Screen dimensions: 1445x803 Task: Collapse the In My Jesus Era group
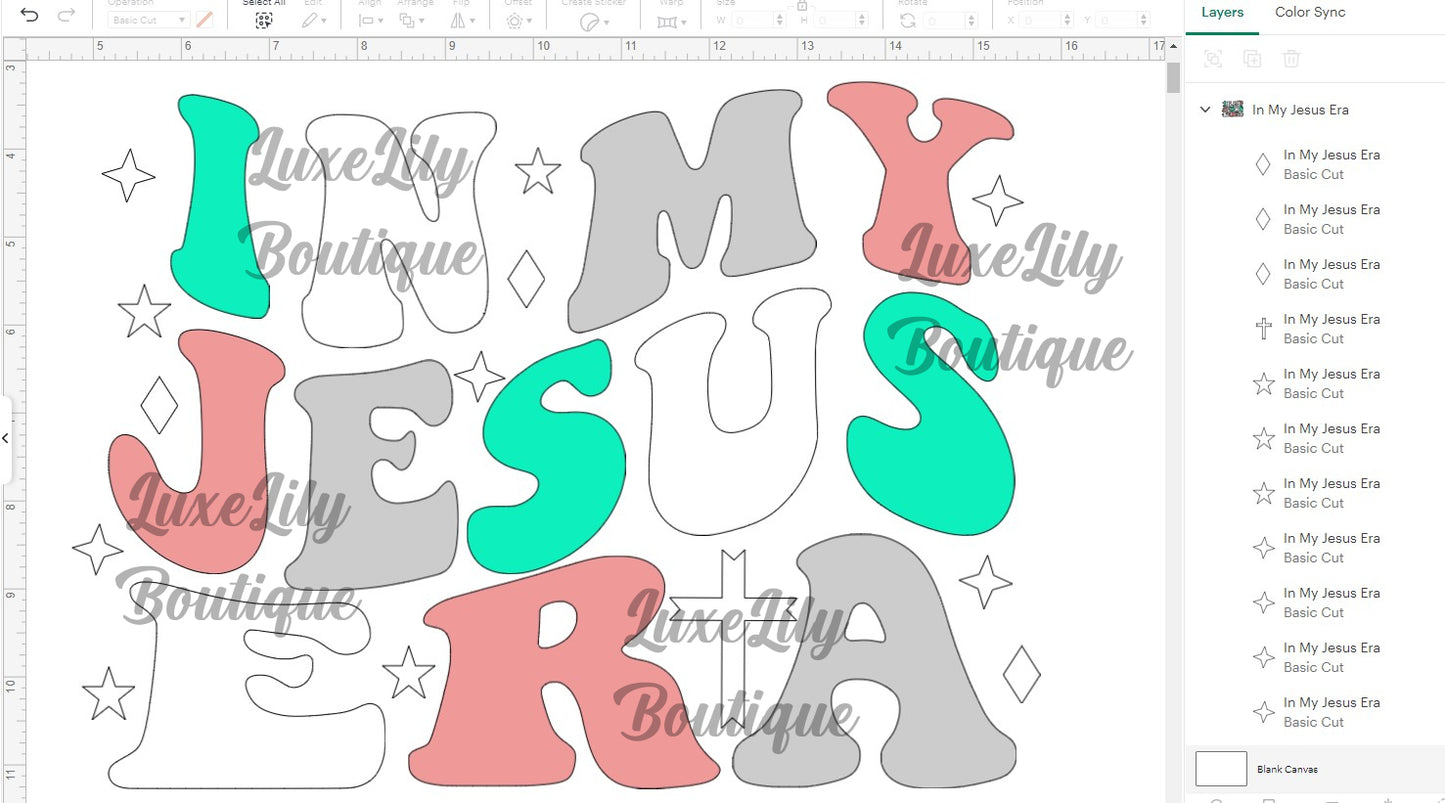point(1205,110)
